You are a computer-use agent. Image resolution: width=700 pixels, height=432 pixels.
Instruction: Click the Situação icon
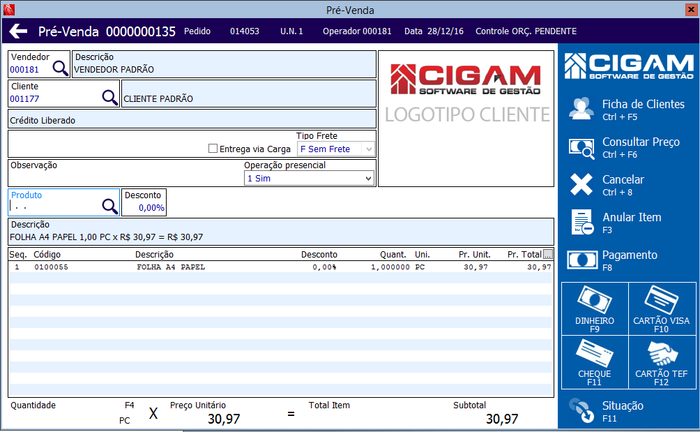click(x=582, y=411)
